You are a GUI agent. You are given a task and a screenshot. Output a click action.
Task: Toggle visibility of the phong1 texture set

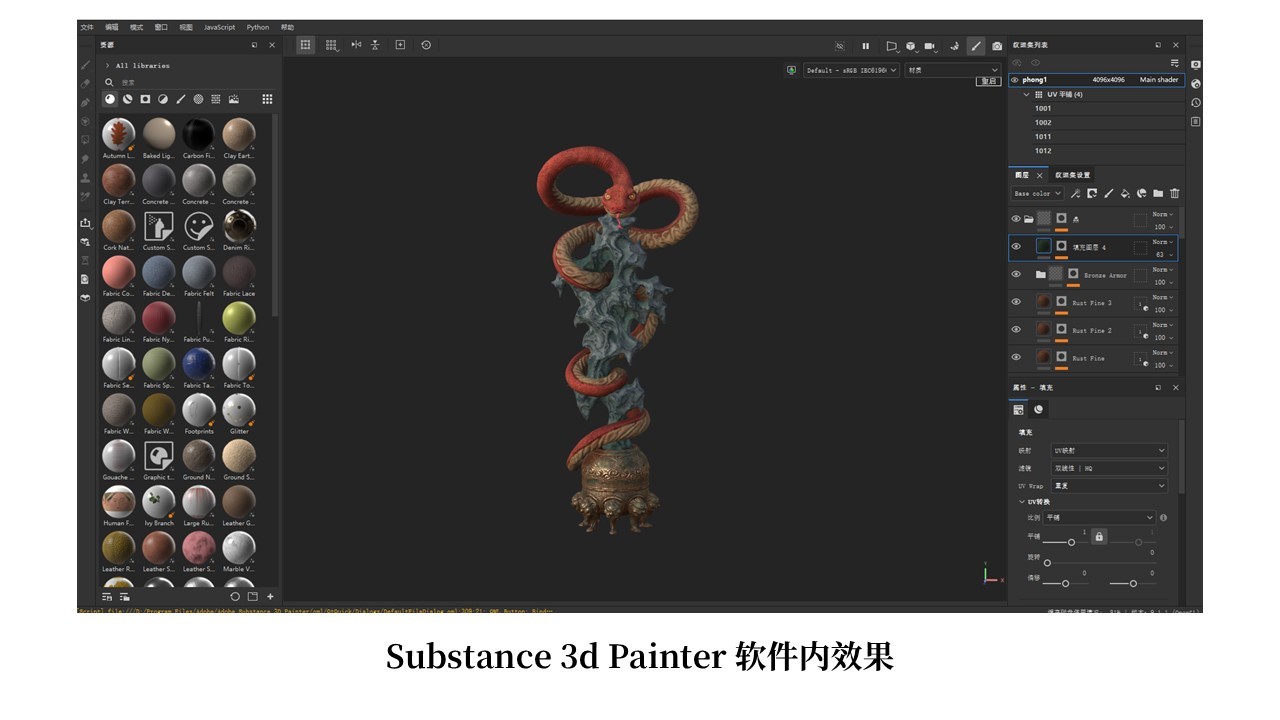point(1013,80)
